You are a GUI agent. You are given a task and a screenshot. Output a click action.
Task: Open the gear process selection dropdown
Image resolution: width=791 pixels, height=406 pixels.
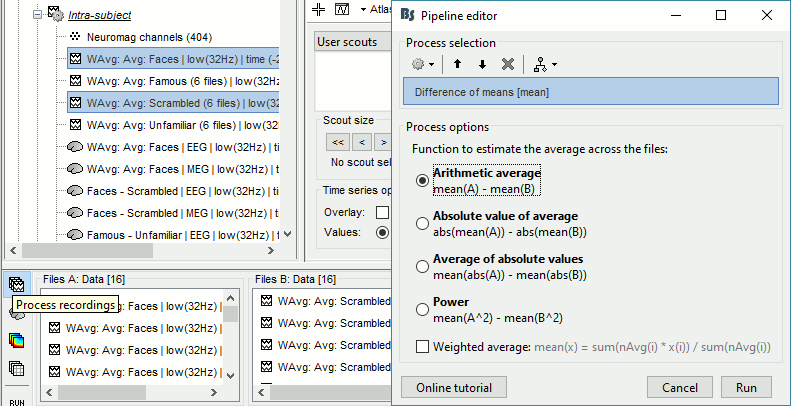[x=424, y=64]
